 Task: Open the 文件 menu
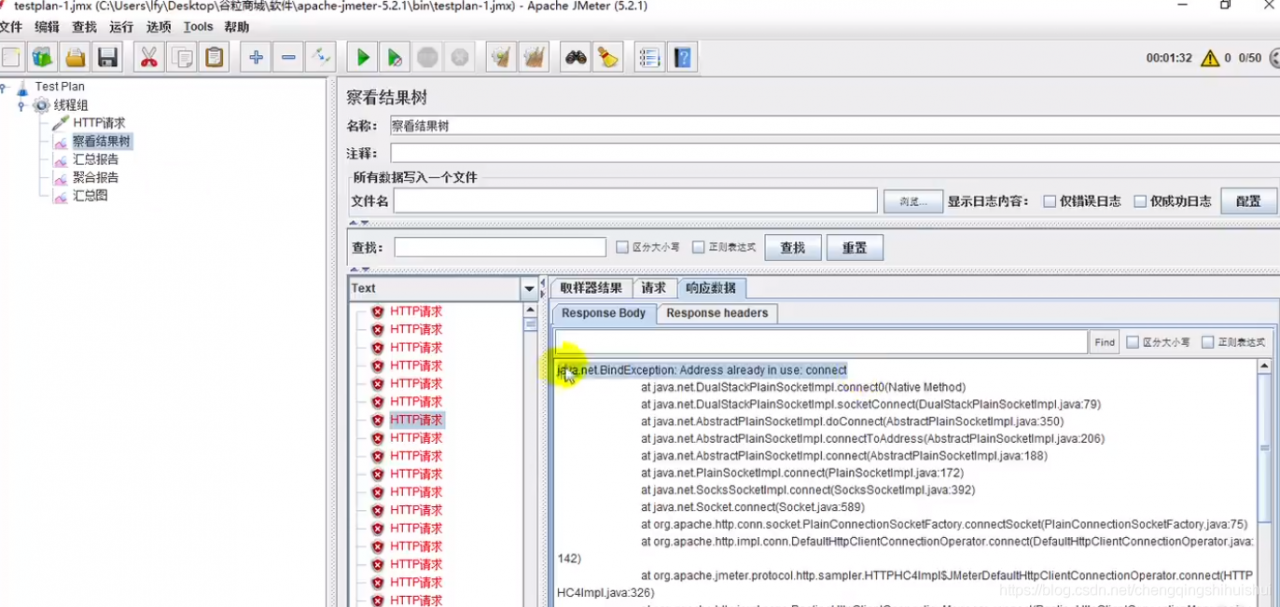(x=11, y=27)
